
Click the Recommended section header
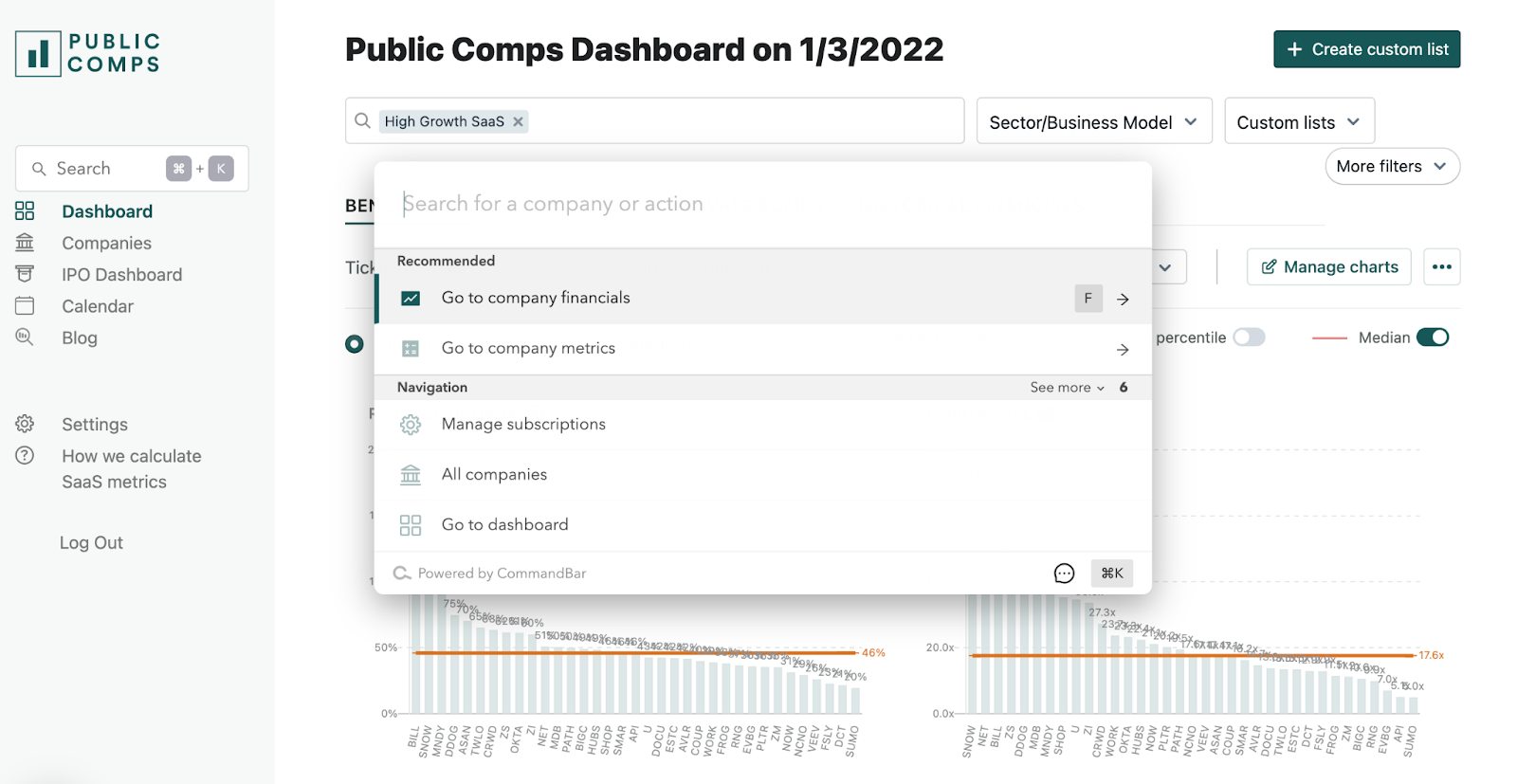446,262
